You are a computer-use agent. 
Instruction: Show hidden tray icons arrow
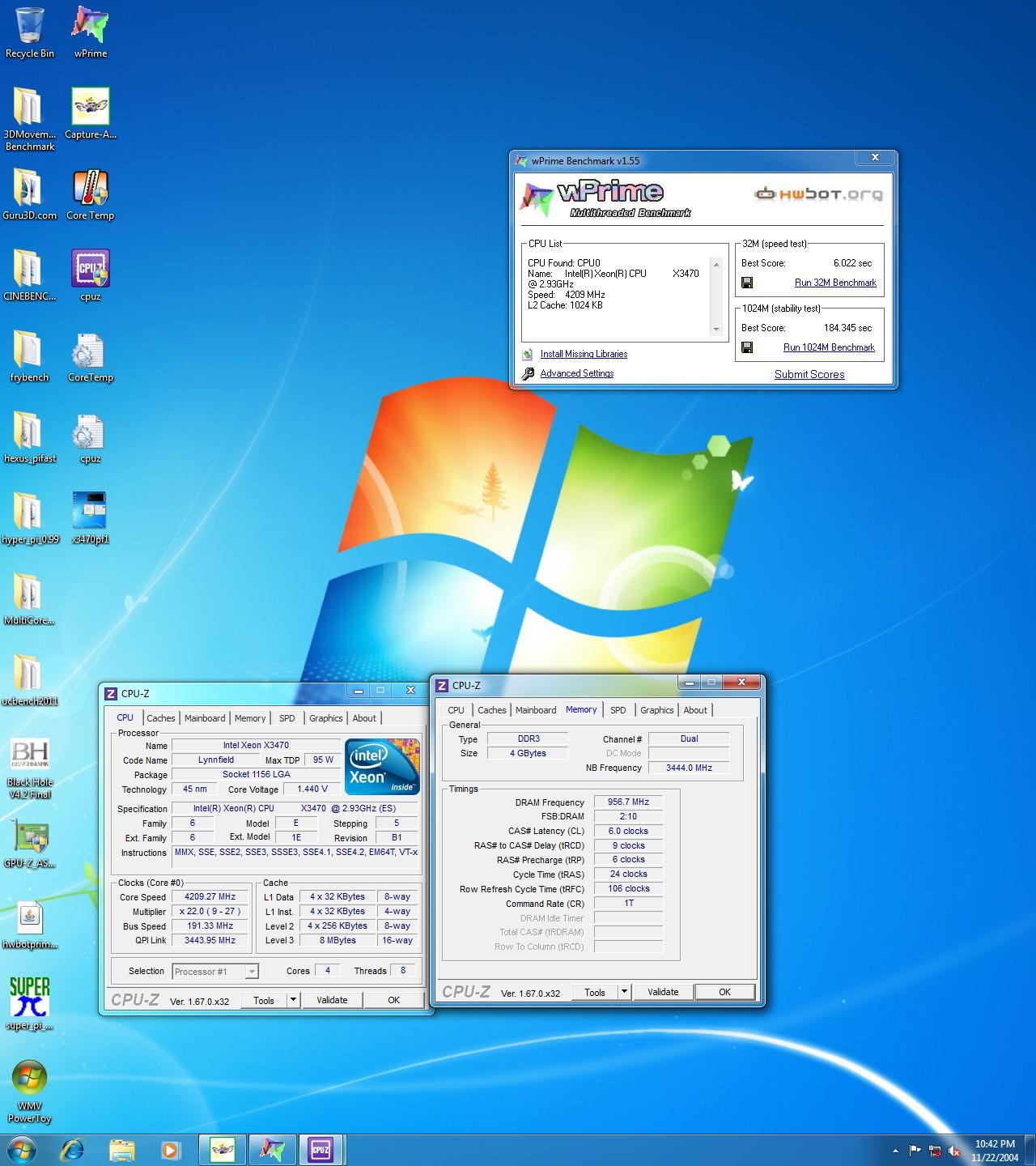[x=895, y=1151]
